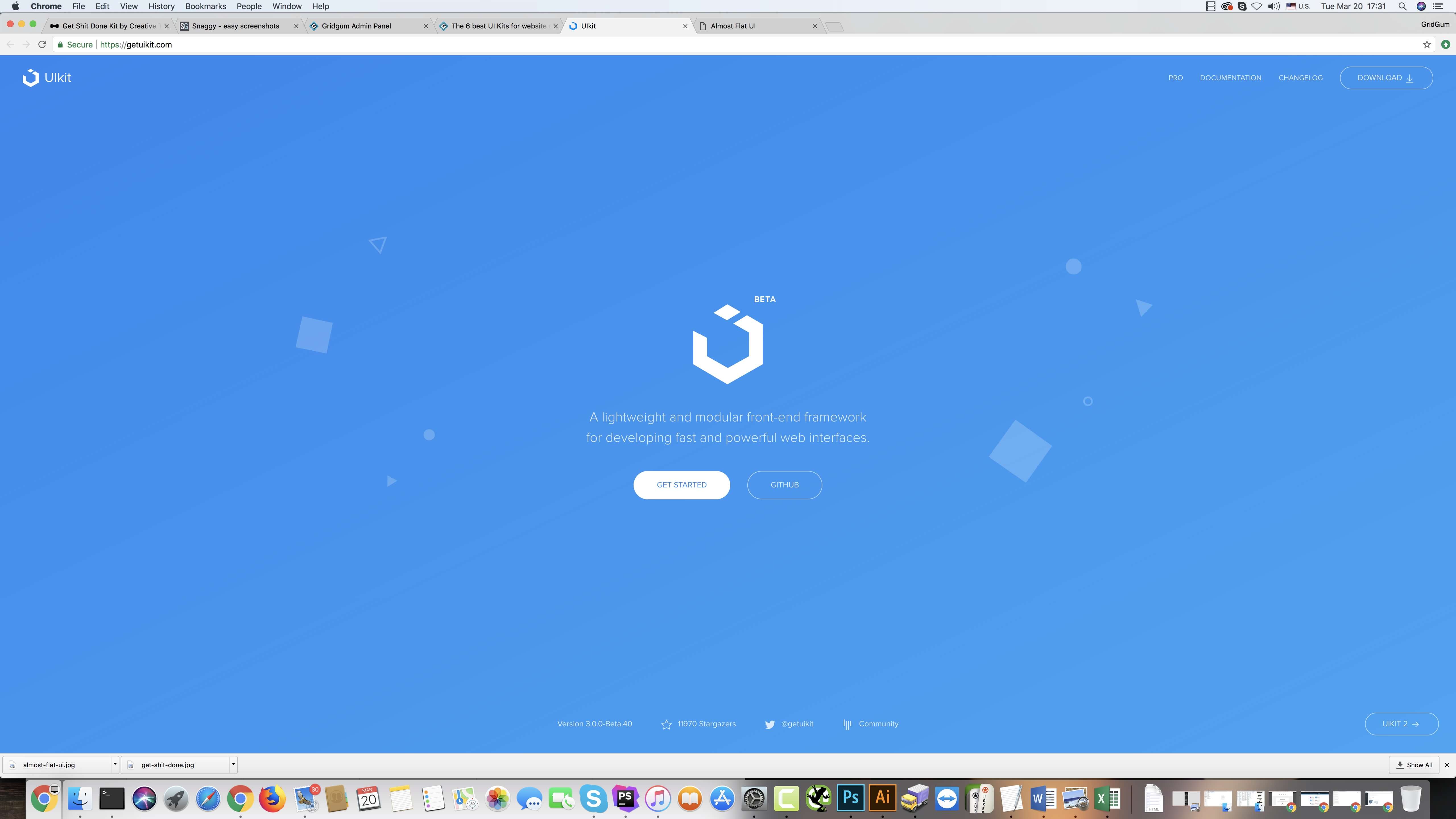This screenshot has height=819, width=1456.
Task: View site info via Secure lock label
Action: click(75, 45)
